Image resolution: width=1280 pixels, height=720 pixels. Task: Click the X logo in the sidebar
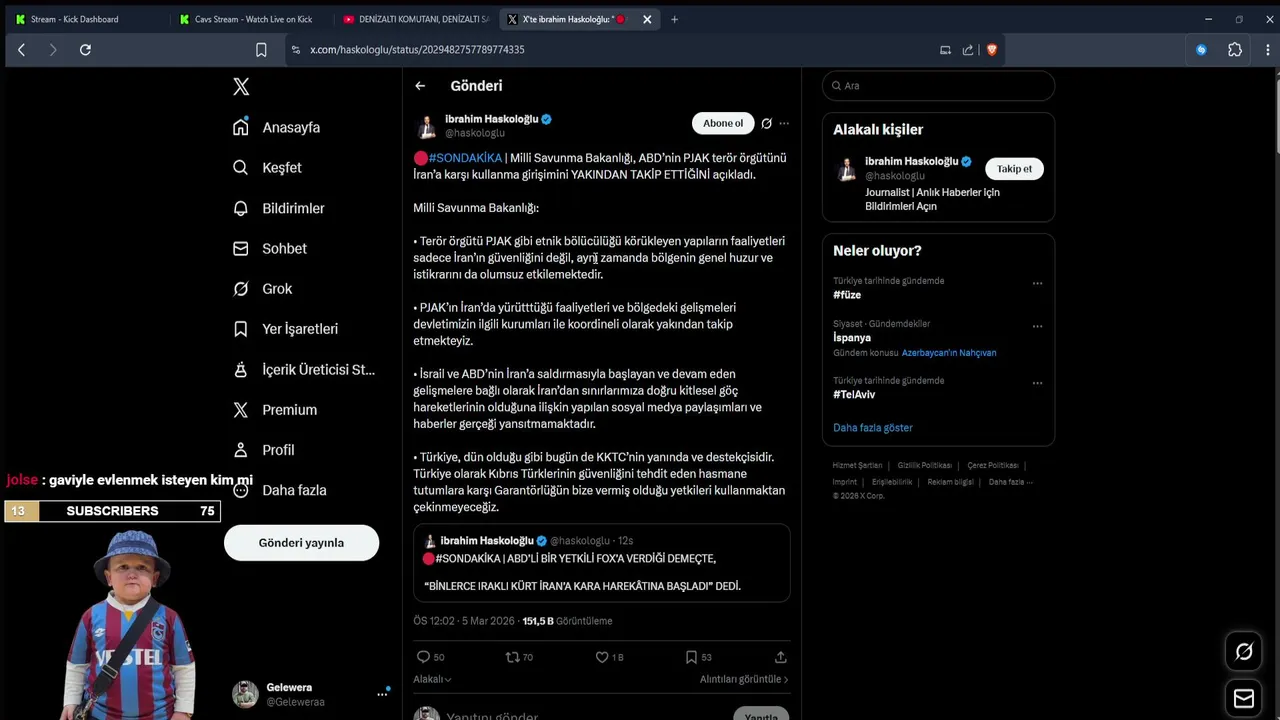[x=241, y=87]
